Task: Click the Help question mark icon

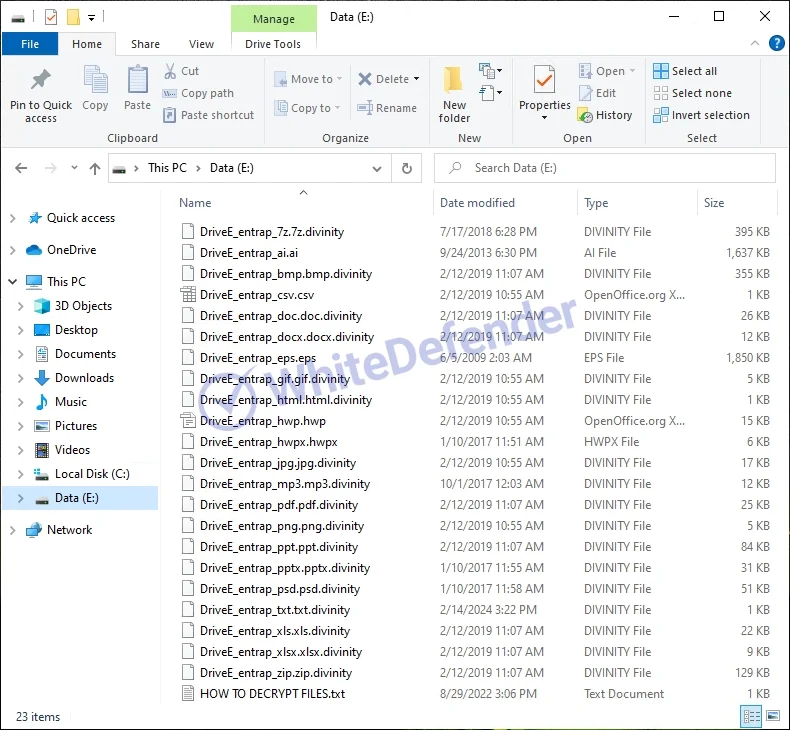Action: (776, 43)
